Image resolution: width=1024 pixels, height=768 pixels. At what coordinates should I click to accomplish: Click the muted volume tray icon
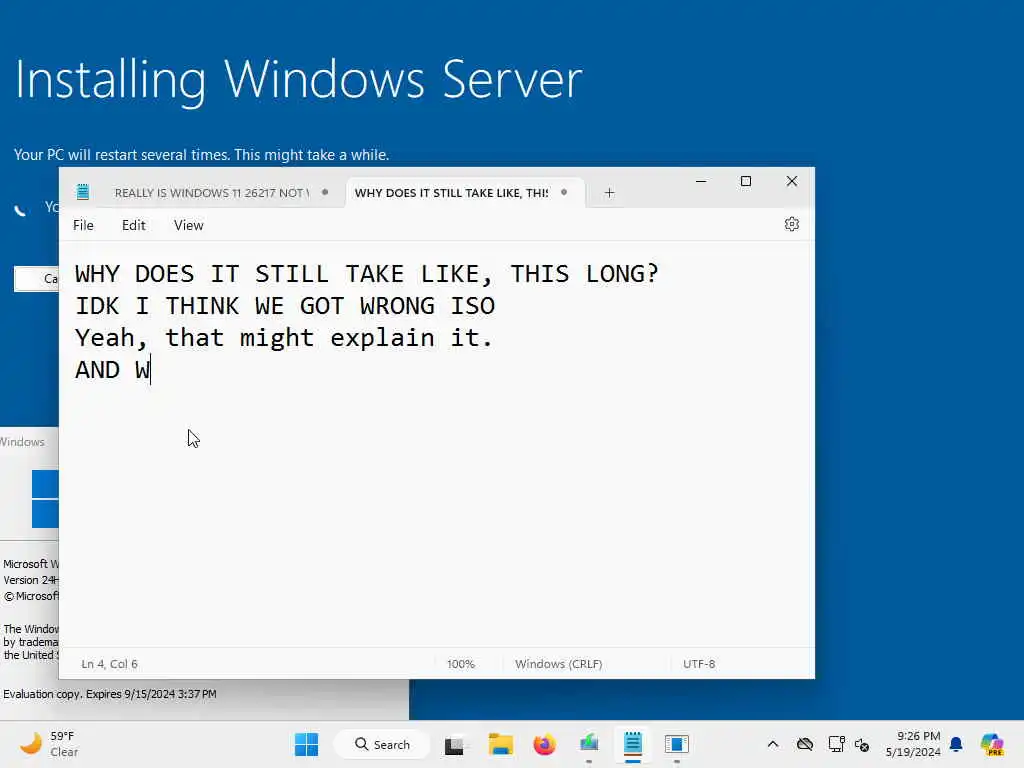pyautogui.click(x=862, y=744)
